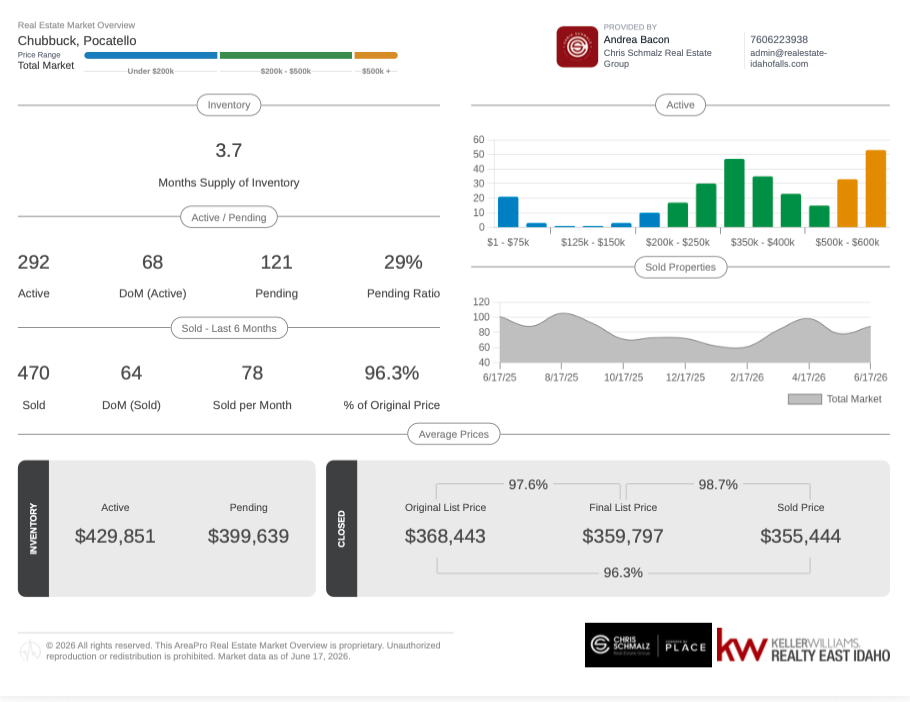The height and width of the screenshot is (702, 910).
Task: Click the 98.7% ratio label
Action: pos(718,484)
